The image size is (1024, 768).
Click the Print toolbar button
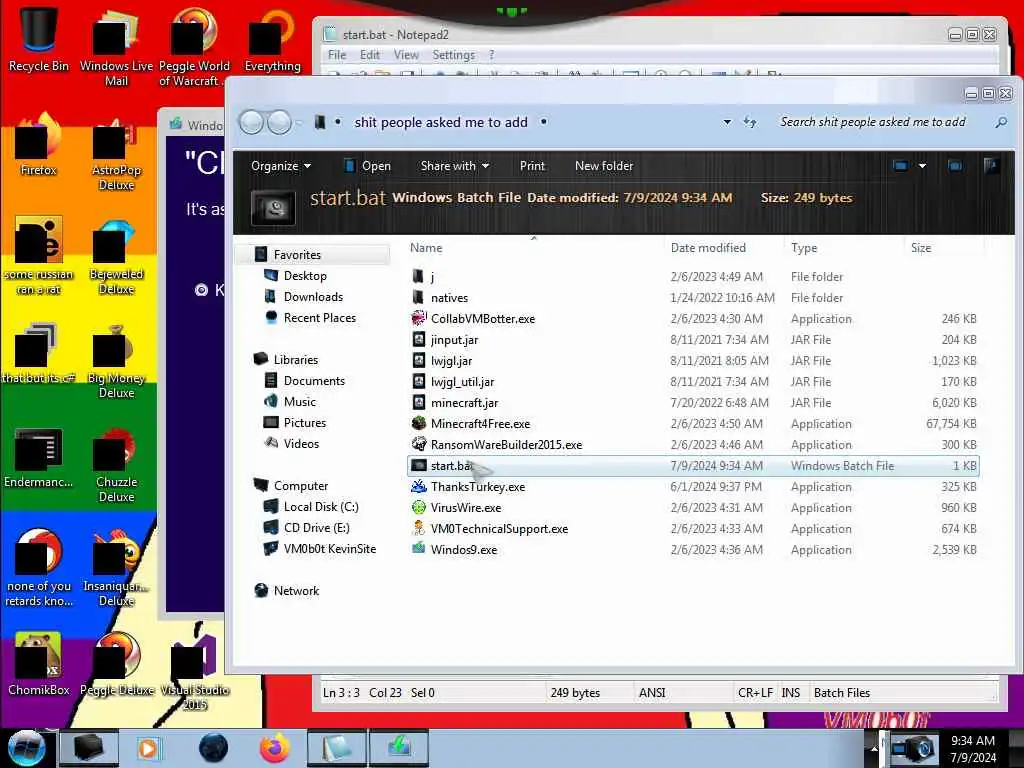click(532, 166)
